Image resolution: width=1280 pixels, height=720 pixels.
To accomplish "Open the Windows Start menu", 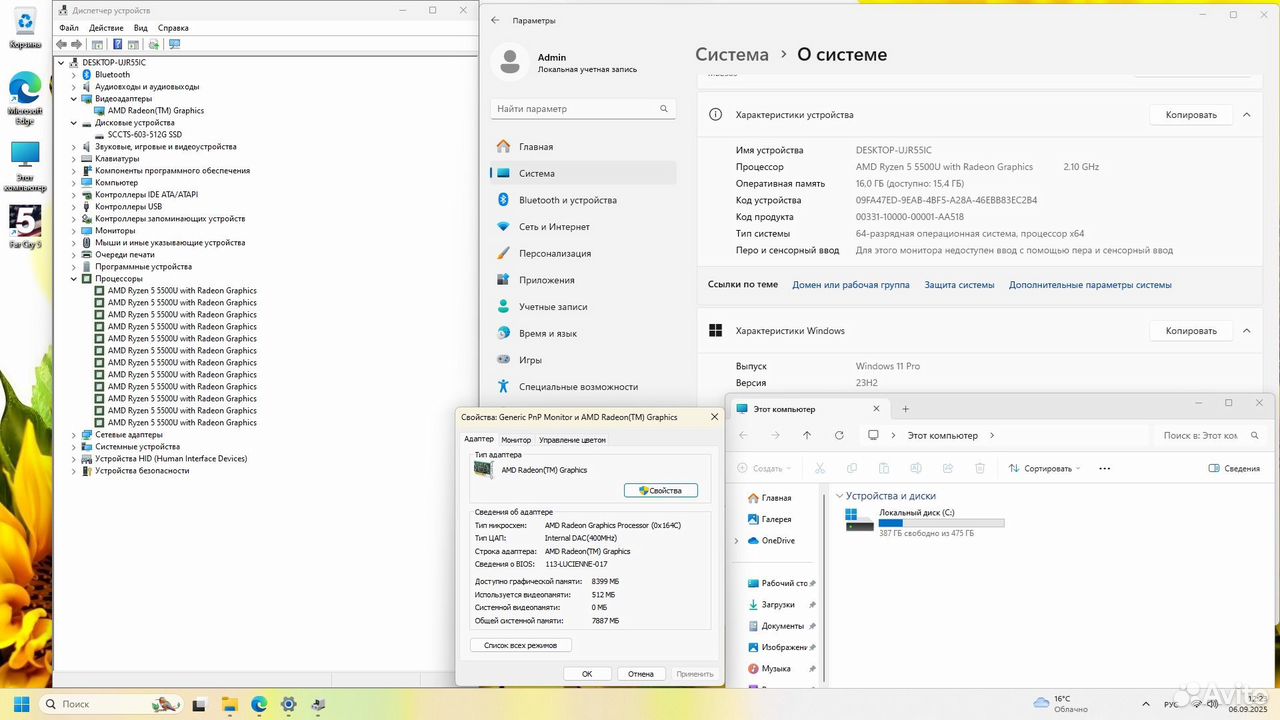I will pos(21,704).
